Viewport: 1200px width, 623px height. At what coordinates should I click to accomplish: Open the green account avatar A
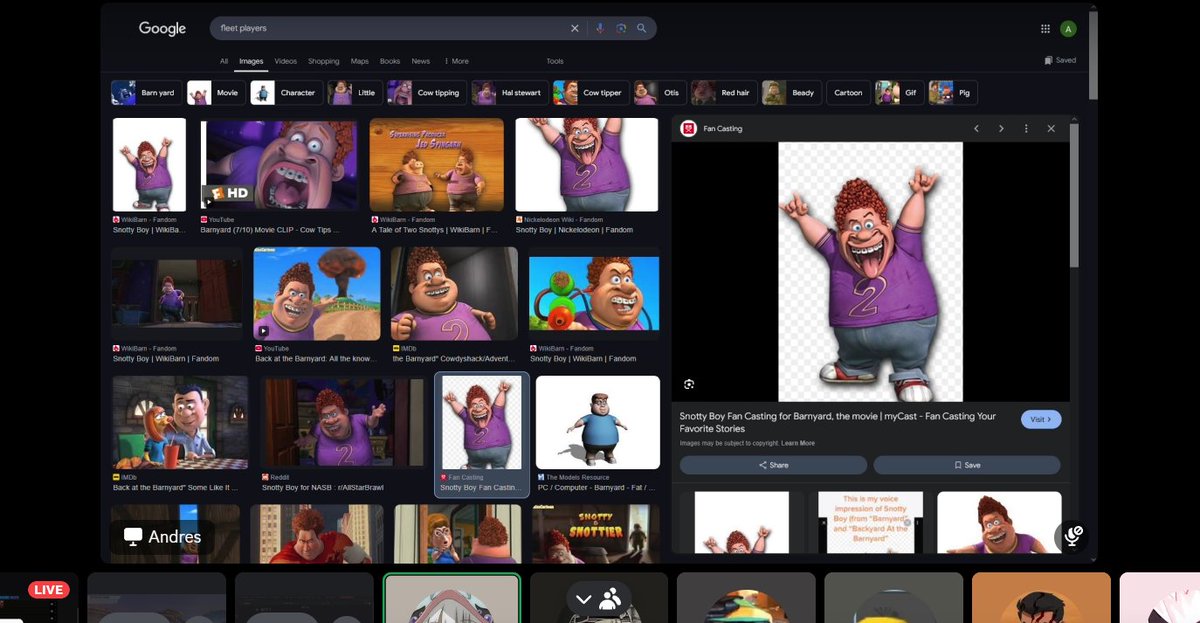(1068, 29)
